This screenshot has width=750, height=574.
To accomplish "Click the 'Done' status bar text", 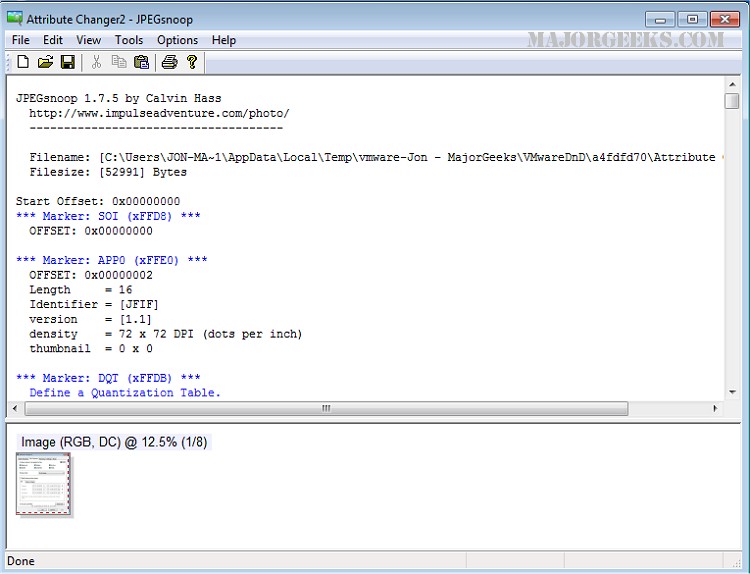I will [21, 561].
